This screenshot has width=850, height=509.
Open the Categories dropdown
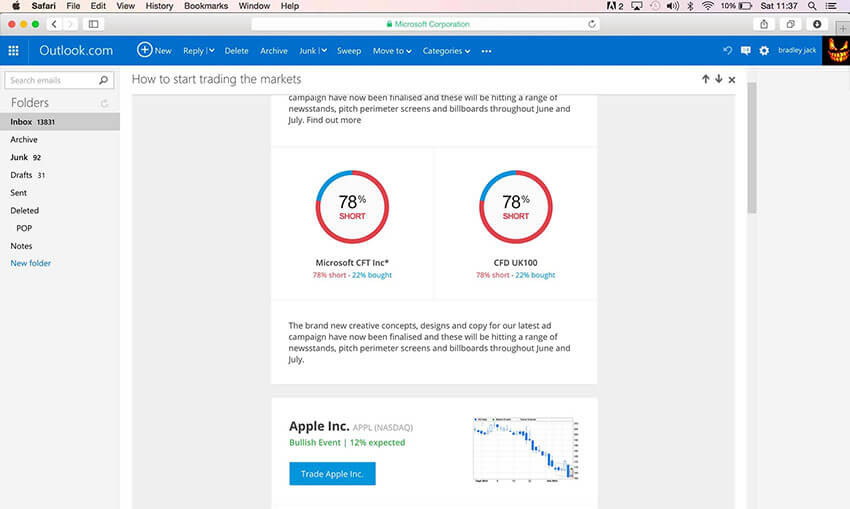(445, 51)
